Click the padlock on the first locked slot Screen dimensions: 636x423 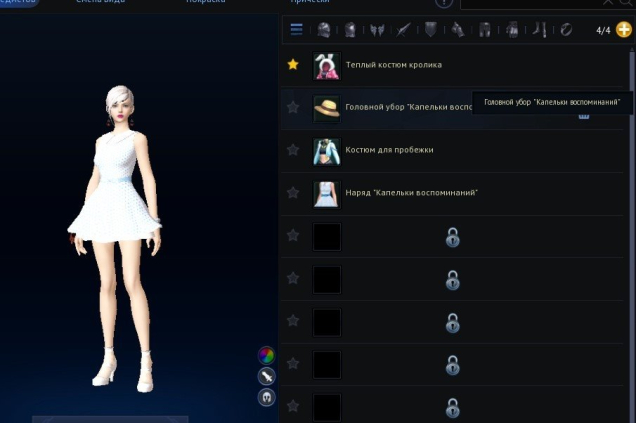[453, 237]
